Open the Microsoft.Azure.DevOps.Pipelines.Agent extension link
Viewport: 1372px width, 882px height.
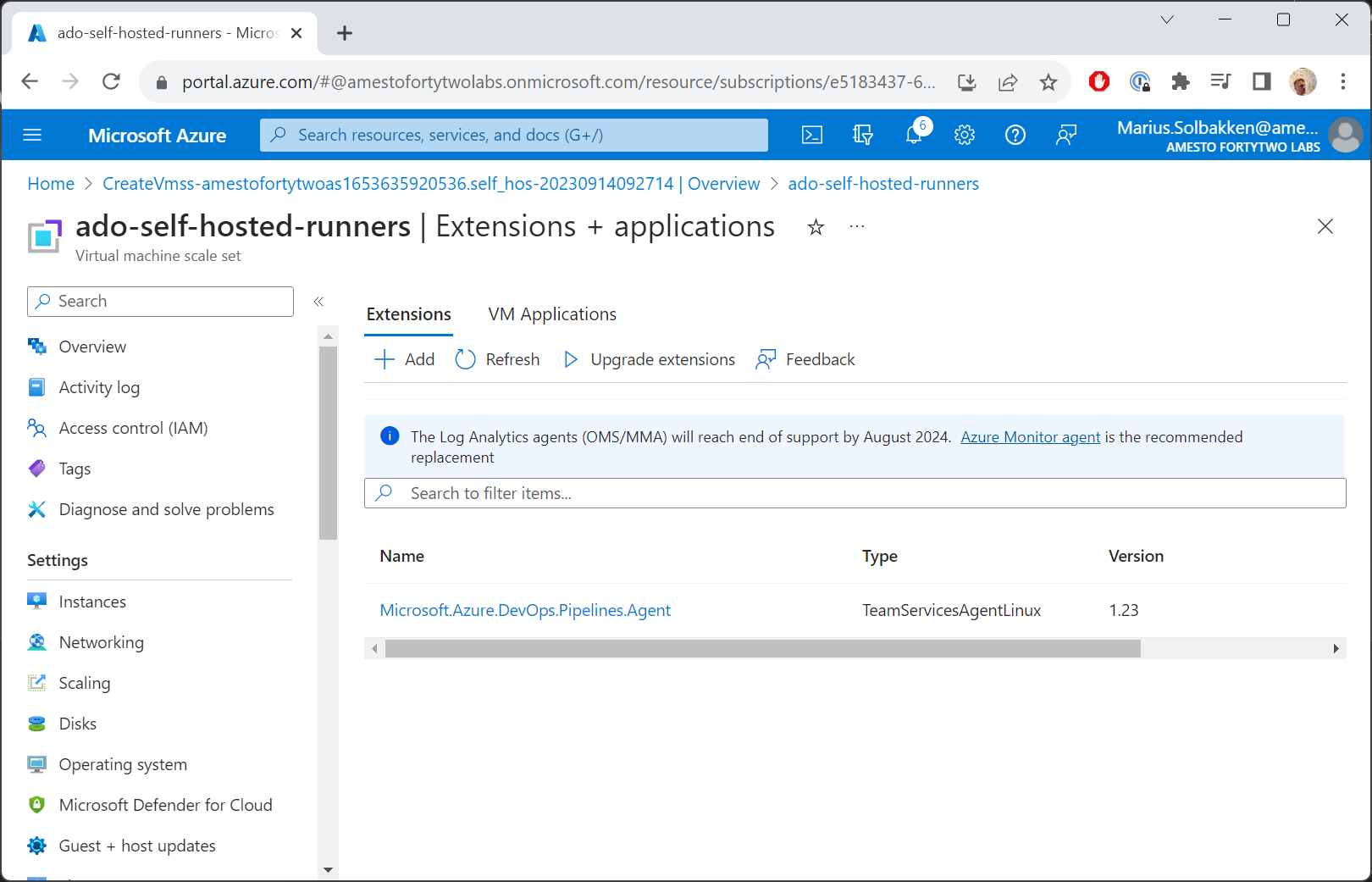click(525, 610)
